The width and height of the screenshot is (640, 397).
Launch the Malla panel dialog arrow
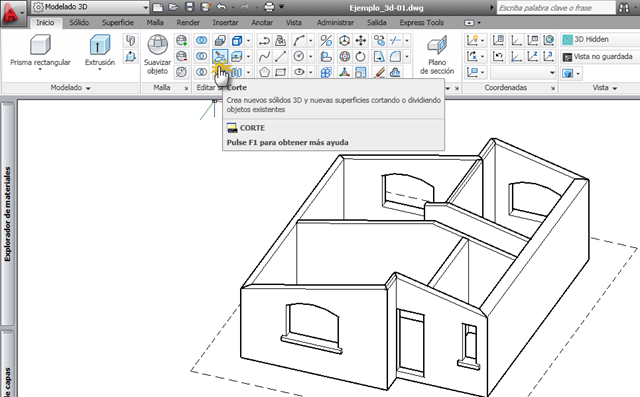[186, 88]
